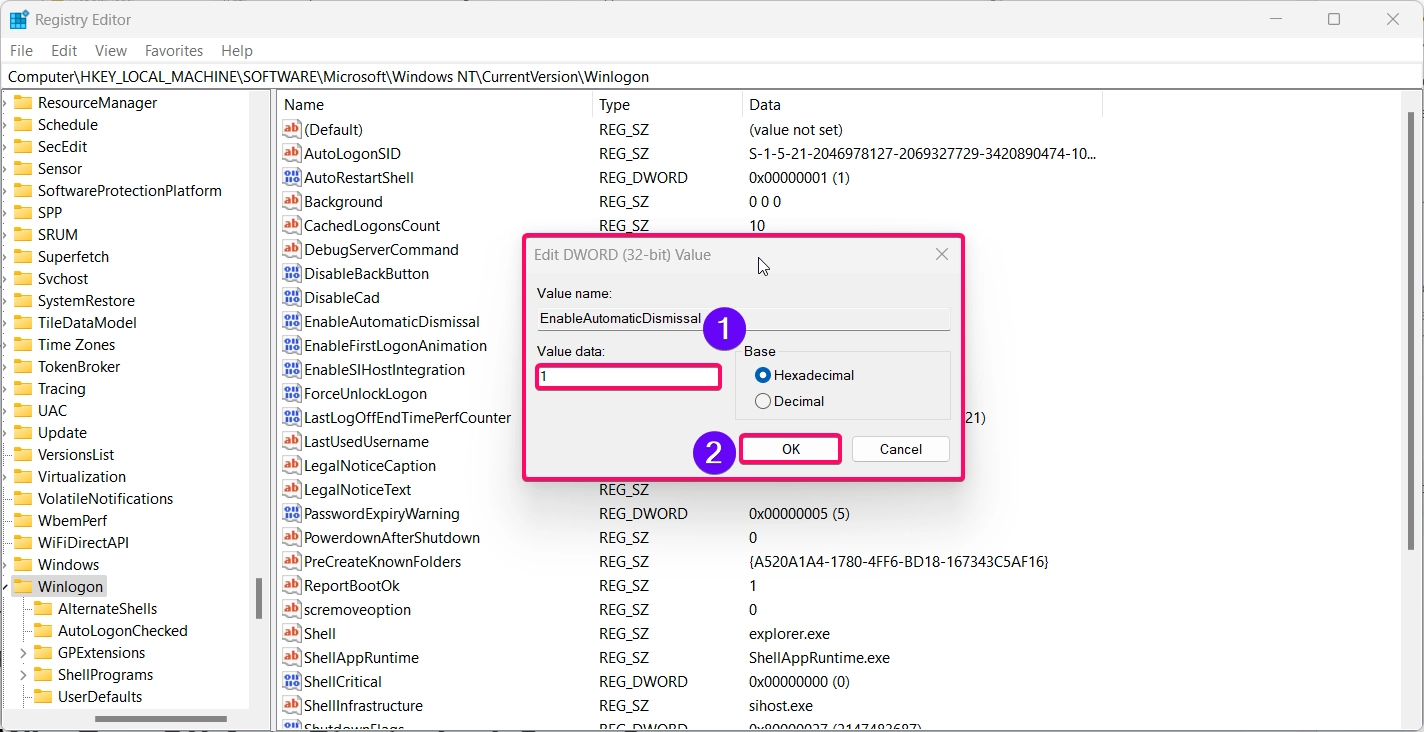Select the TokenBroker key

[79, 367]
